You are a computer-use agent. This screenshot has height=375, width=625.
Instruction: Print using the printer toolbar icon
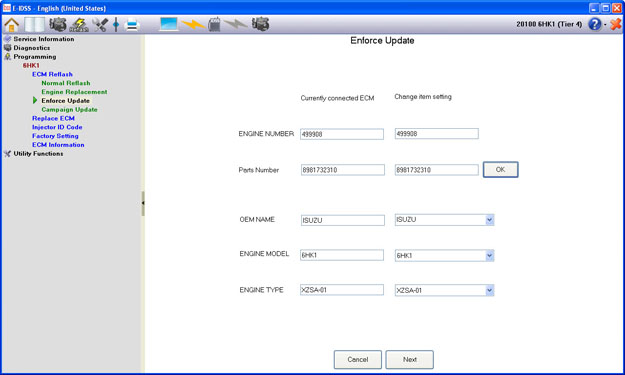[x=132, y=25]
